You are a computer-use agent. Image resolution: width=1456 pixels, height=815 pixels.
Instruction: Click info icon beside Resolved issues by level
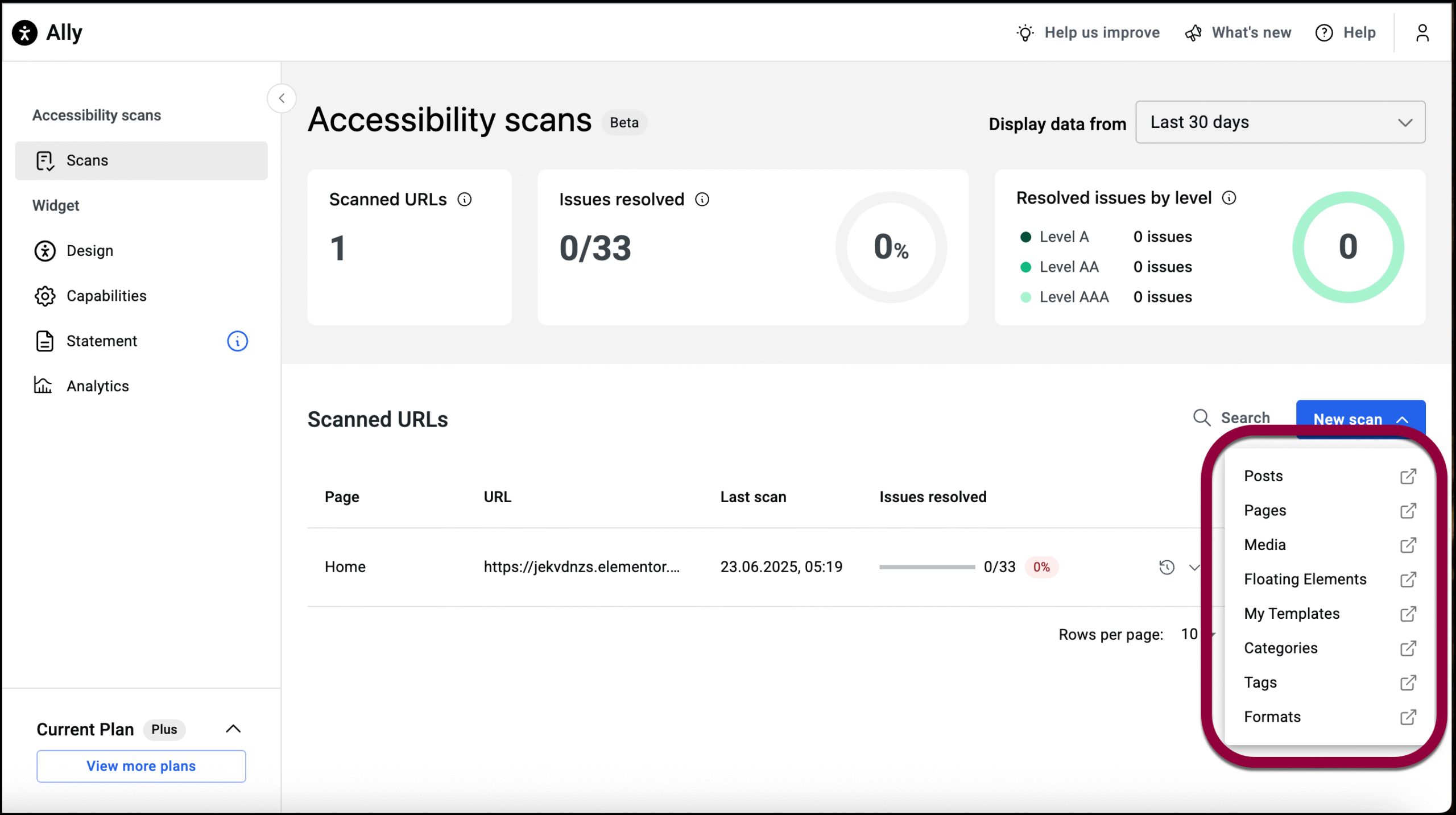[1229, 198]
